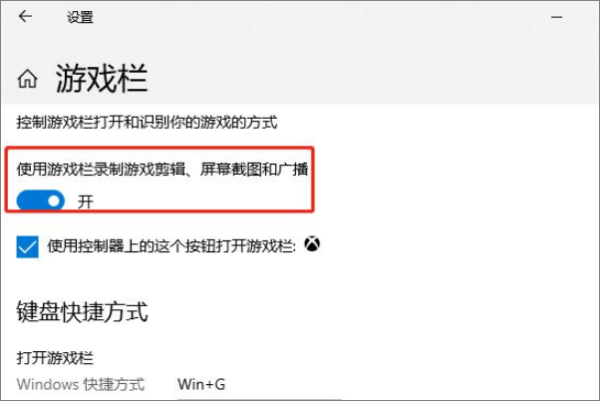600x401 pixels.
Task: Click the 开 label beside the toggle
Action: 85,201
